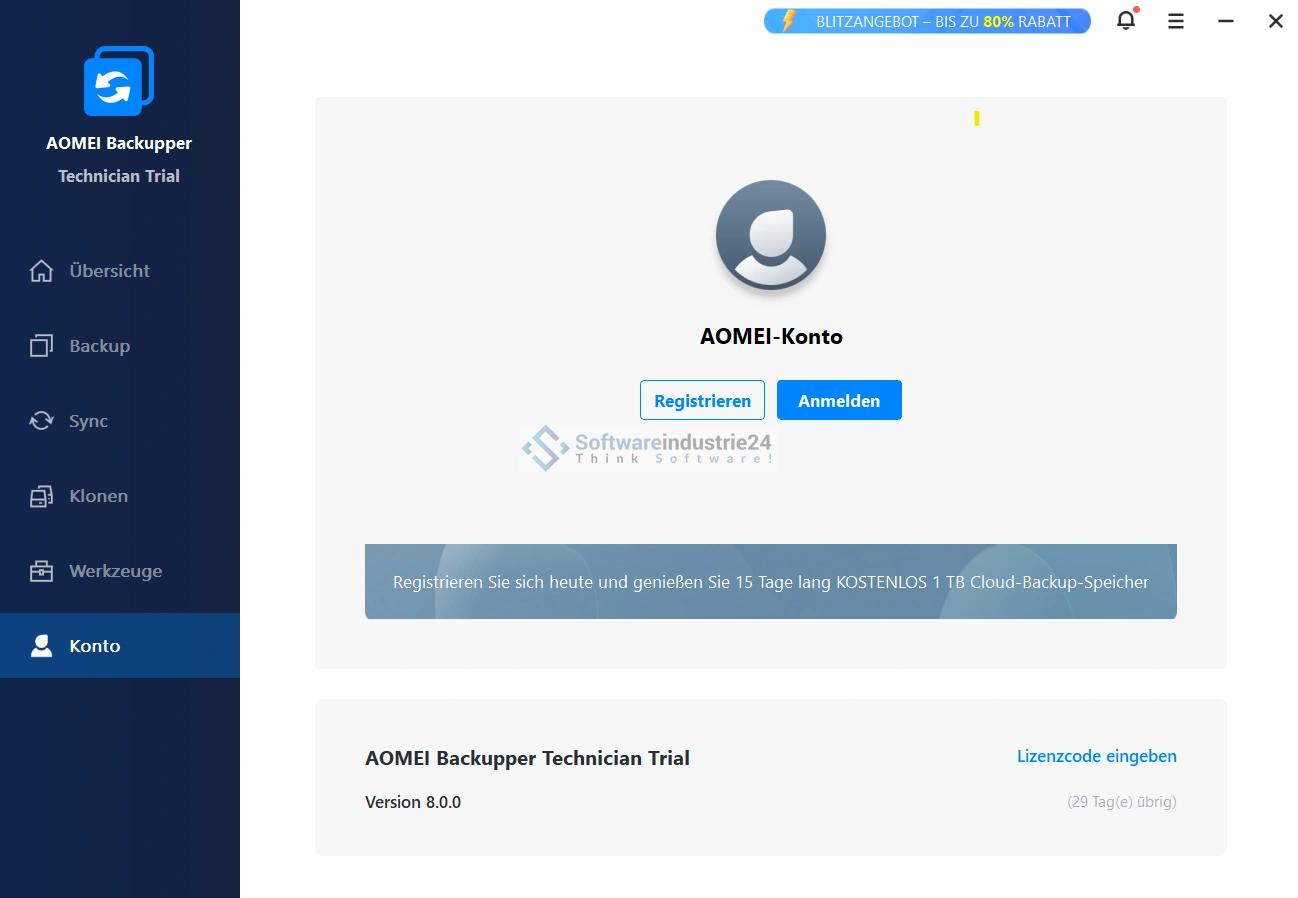Screen dimensions: 1298x898
Task: Minimize the AOMEI Backupper window
Action: click(x=1226, y=21)
